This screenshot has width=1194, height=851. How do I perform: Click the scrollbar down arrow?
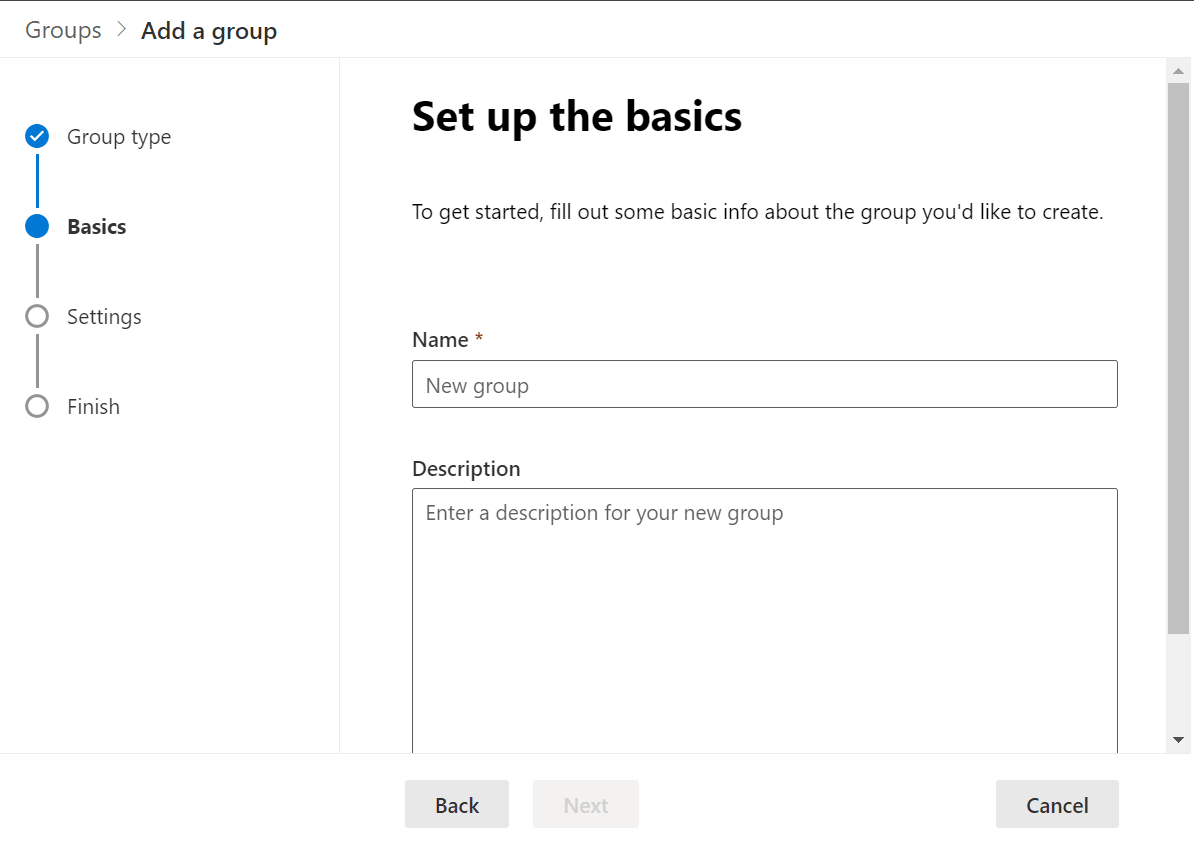(1178, 740)
